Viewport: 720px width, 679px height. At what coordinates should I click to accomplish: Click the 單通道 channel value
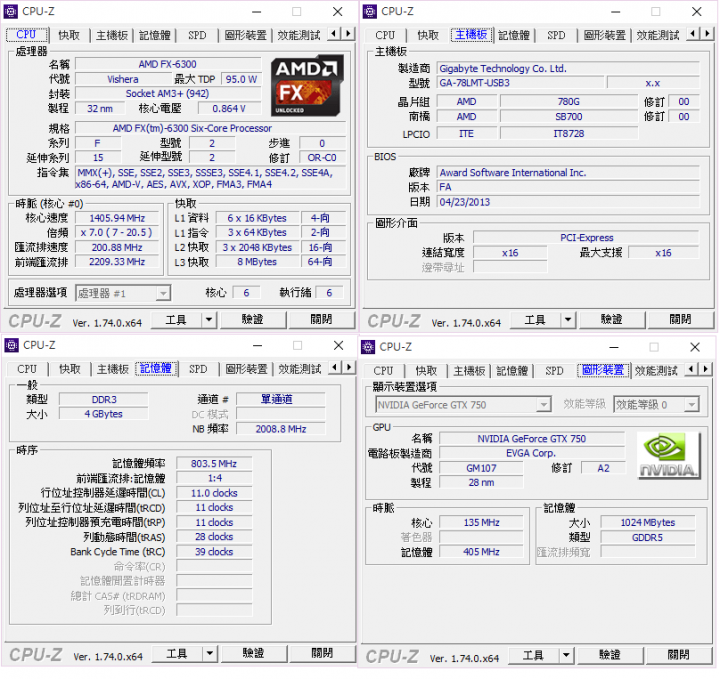point(281,399)
